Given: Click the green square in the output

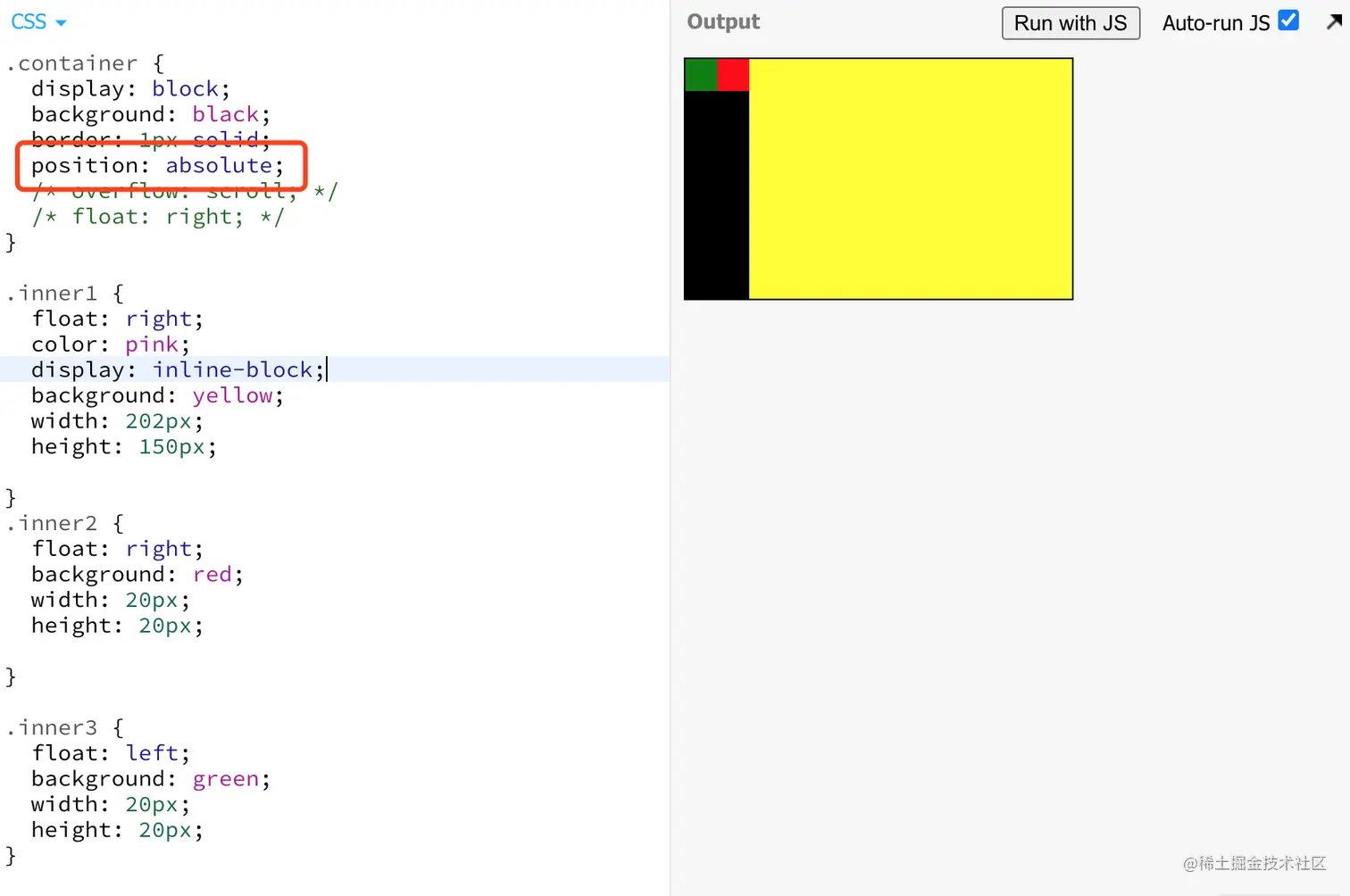Looking at the screenshot, I should [x=701, y=75].
